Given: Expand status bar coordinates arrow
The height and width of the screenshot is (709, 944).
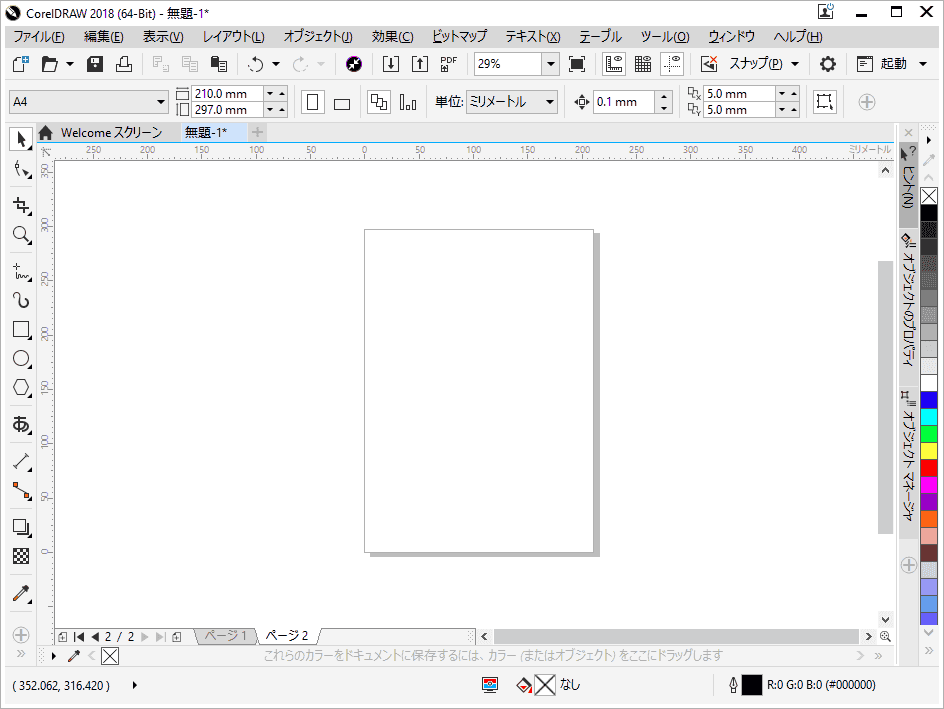Looking at the screenshot, I should [x=134, y=685].
